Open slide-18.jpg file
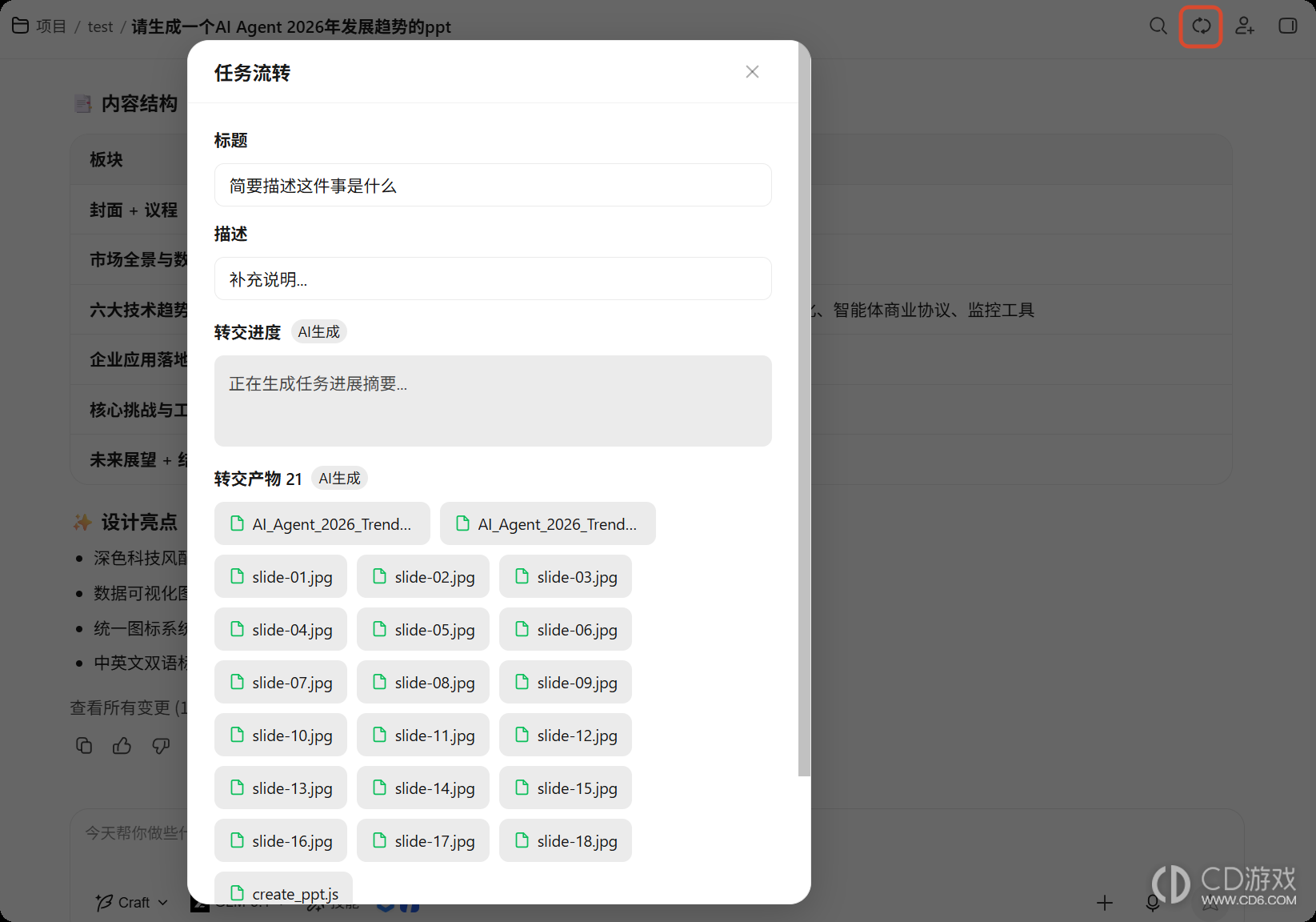This screenshot has height=922, width=1316. pyautogui.click(x=566, y=841)
